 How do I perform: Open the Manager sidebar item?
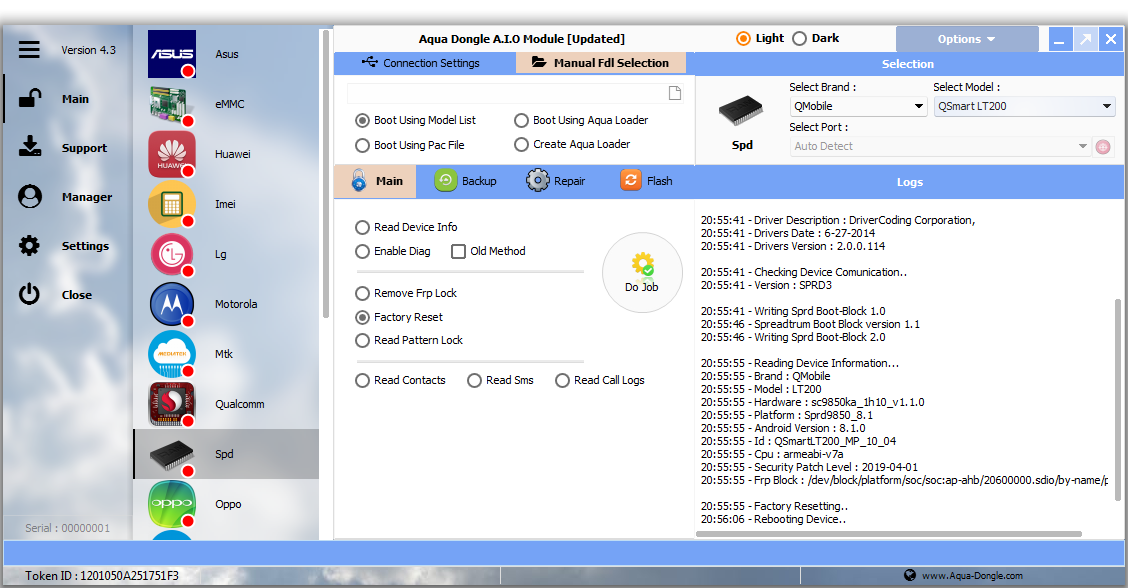(x=87, y=197)
